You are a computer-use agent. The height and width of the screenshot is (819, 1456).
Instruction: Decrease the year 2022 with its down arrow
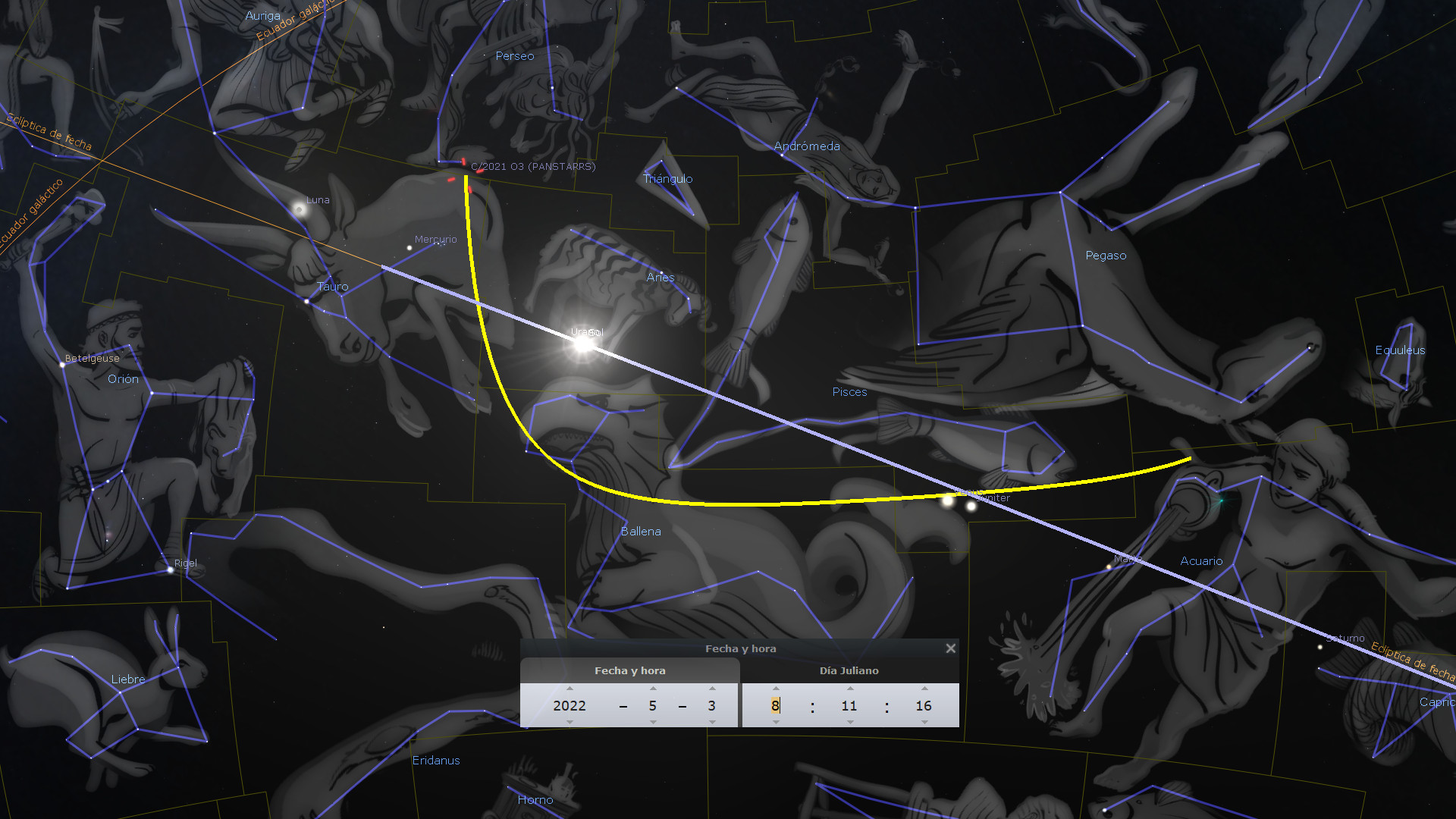click(x=570, y=723)
